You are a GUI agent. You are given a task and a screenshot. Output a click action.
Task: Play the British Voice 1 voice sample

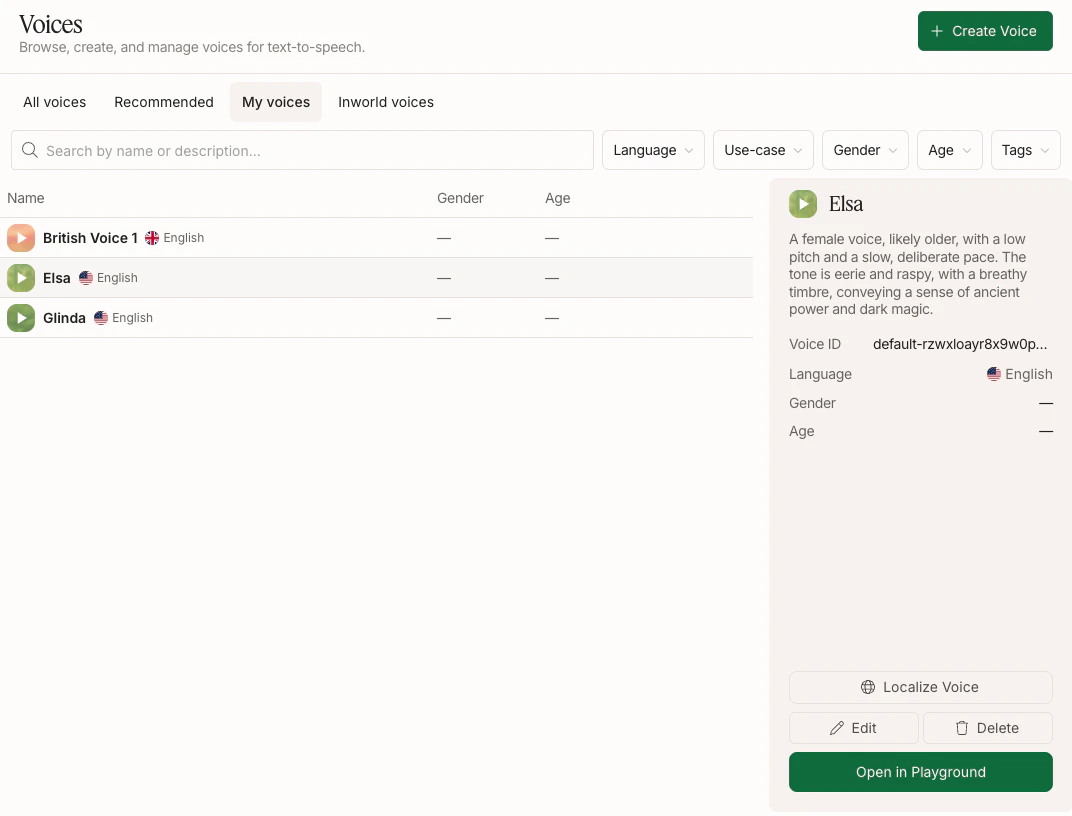[x=21, y=238]
